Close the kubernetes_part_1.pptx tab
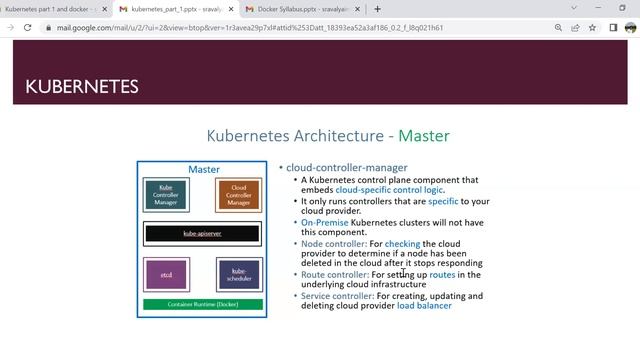 pos(231,9)
